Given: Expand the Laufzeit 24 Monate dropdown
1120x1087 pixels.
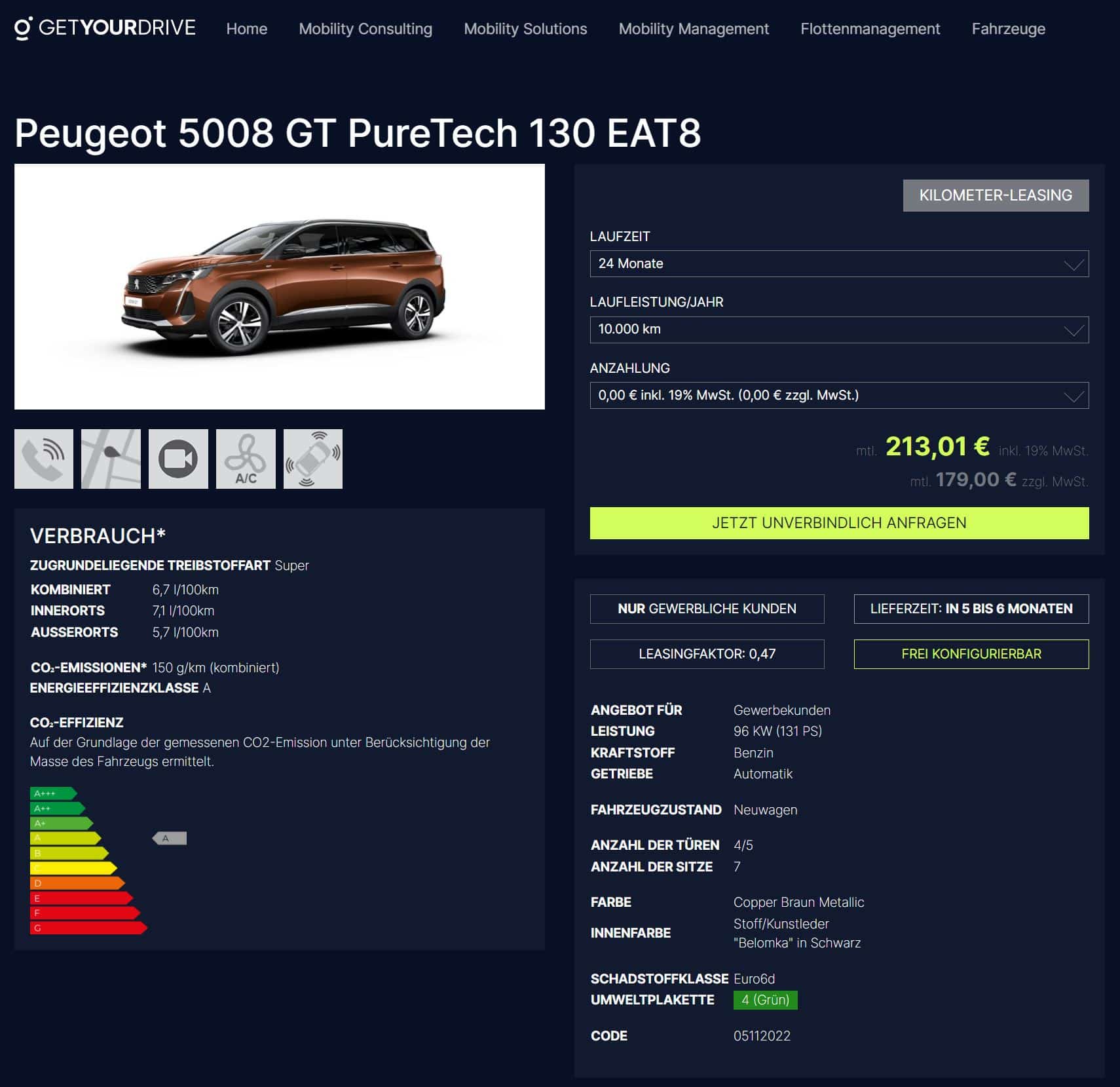Looking at the screenshot, I should (839, 263).
